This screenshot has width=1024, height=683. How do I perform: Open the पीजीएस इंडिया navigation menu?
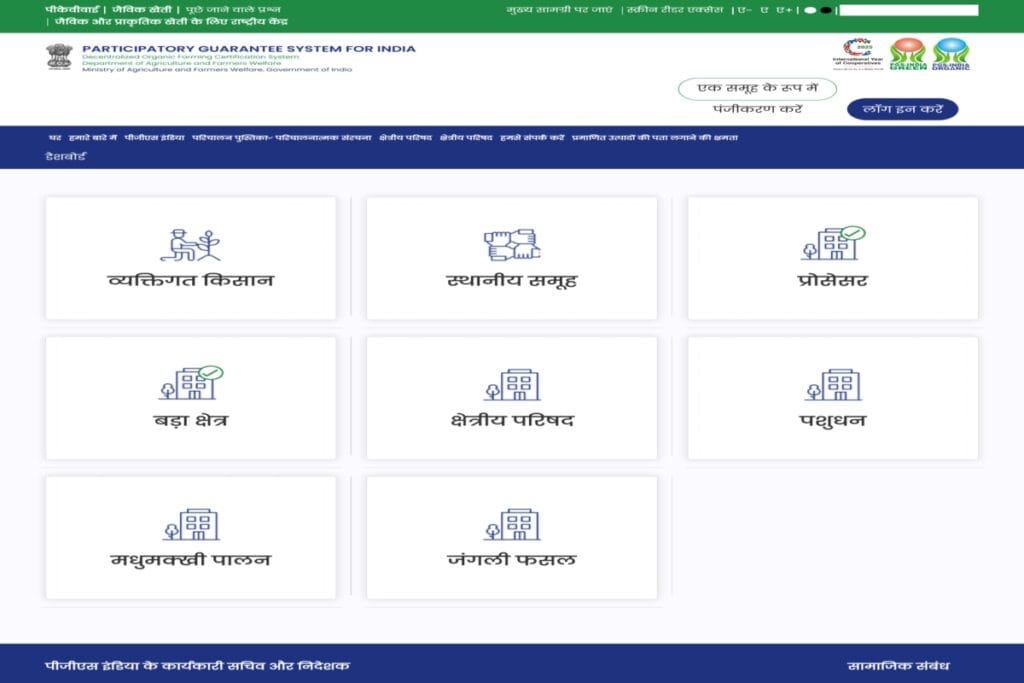[x=154, y=137]
